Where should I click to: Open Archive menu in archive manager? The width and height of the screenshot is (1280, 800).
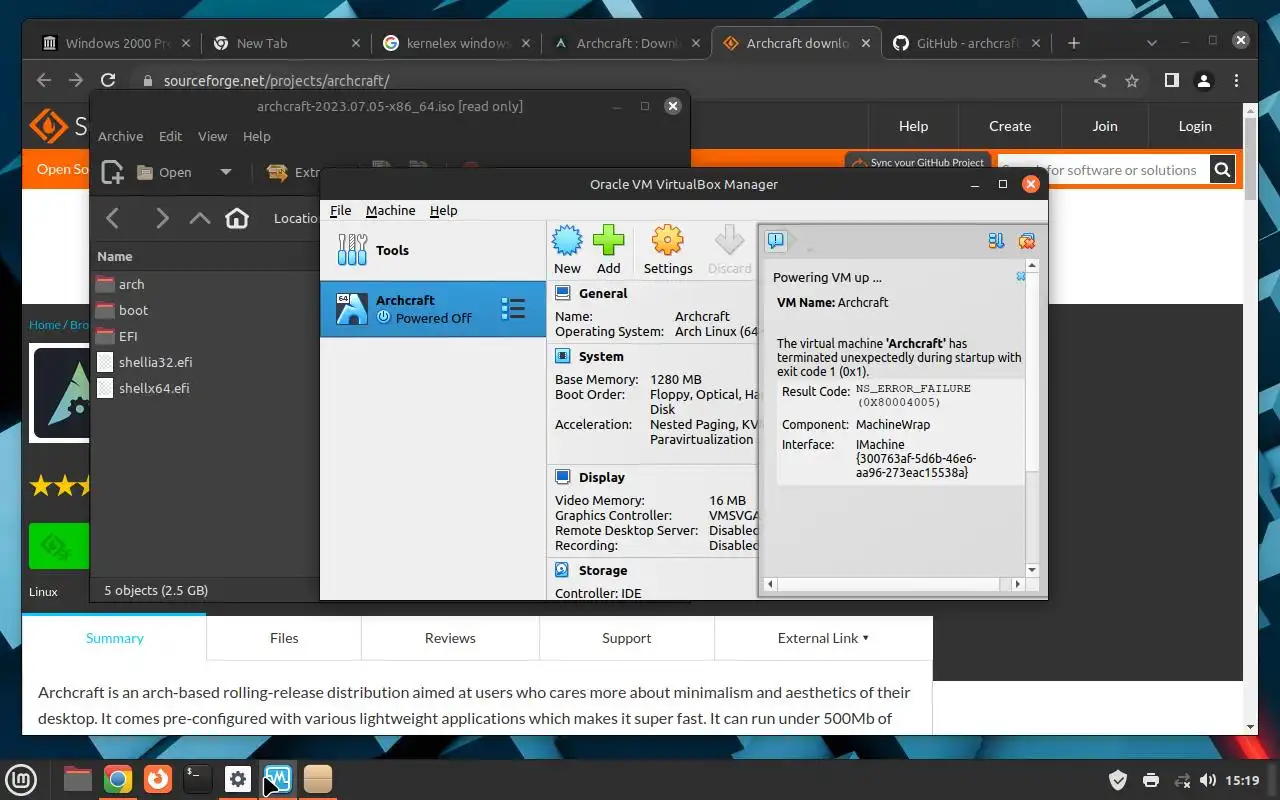[x=120, y=136]
